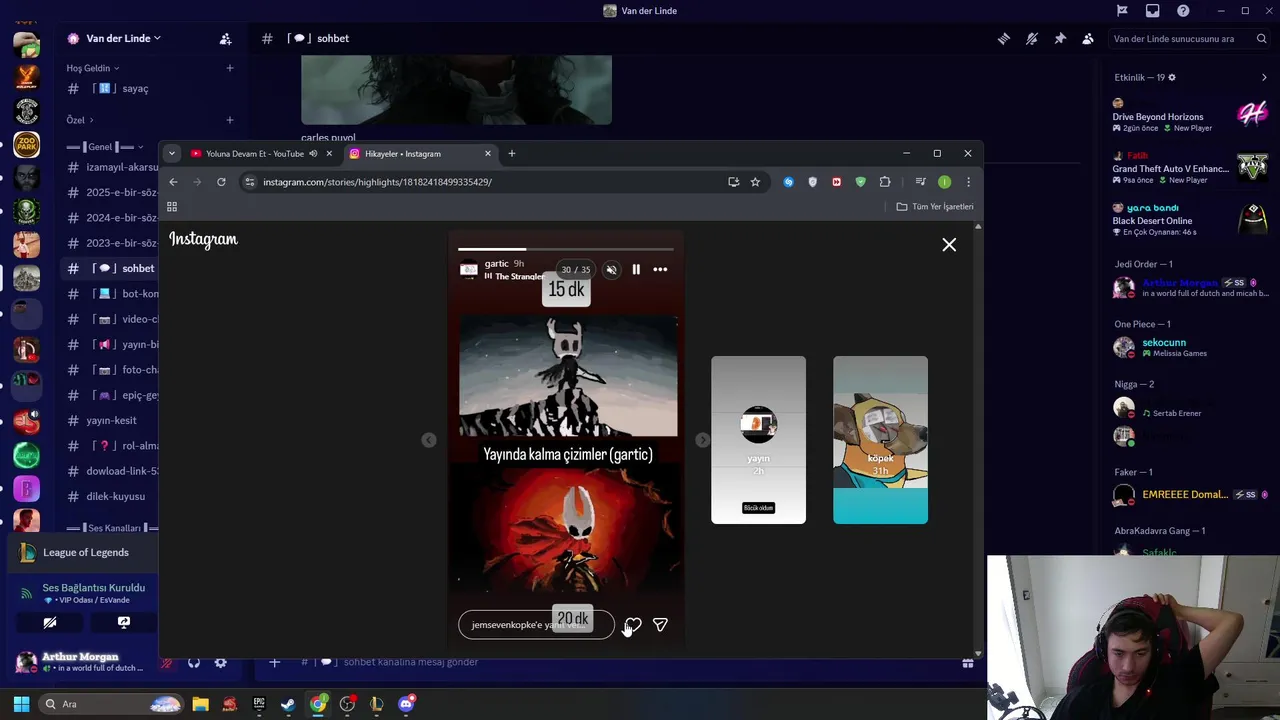Open the 'yayın' highlight thumbnail
The width and height of the screenshot is (1280, 720).
coord(758,440)
